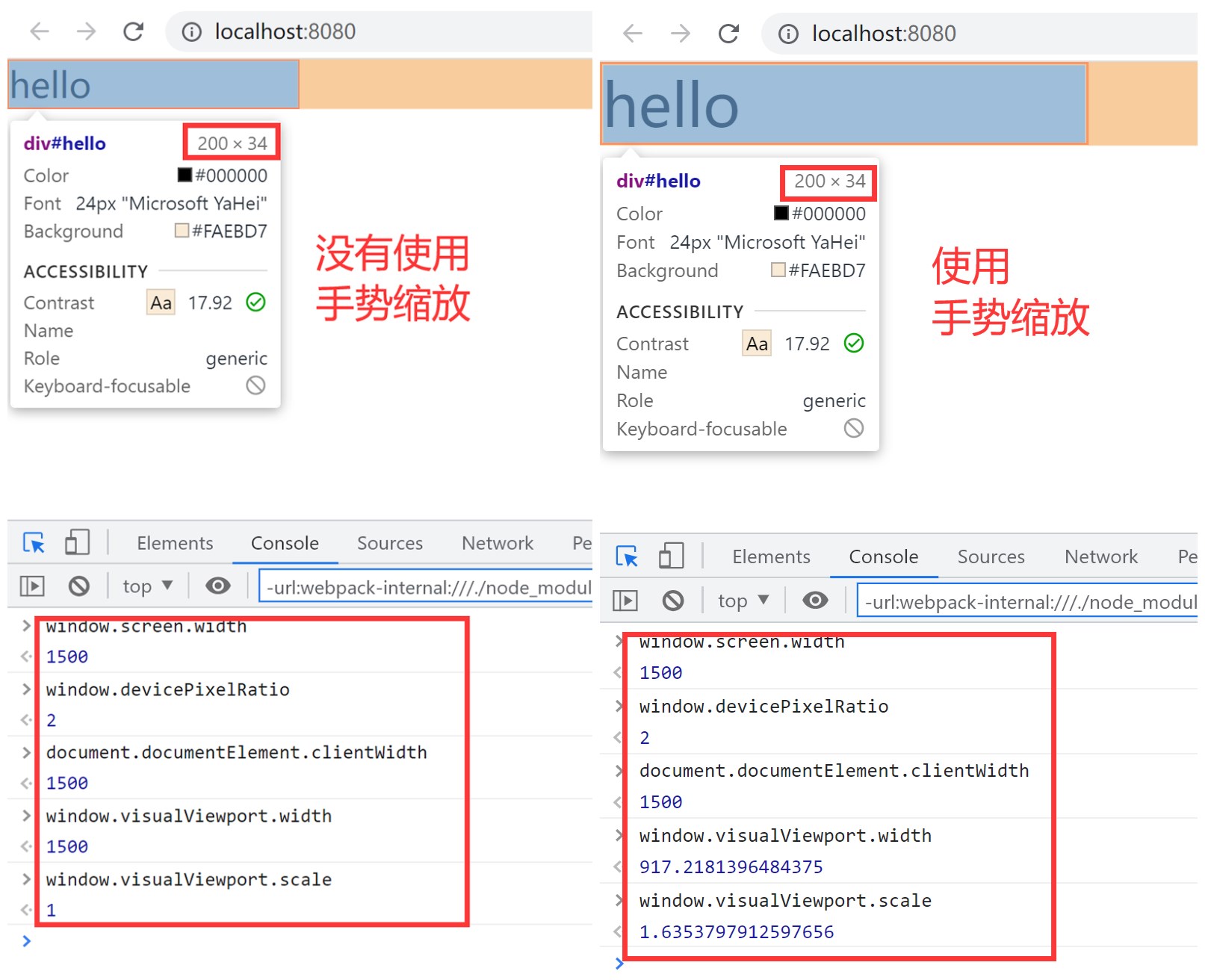This screenshot has height=980, width=1205.
Task: Click window.devicePixelRatio entry in left console
Action: point(167,689)
